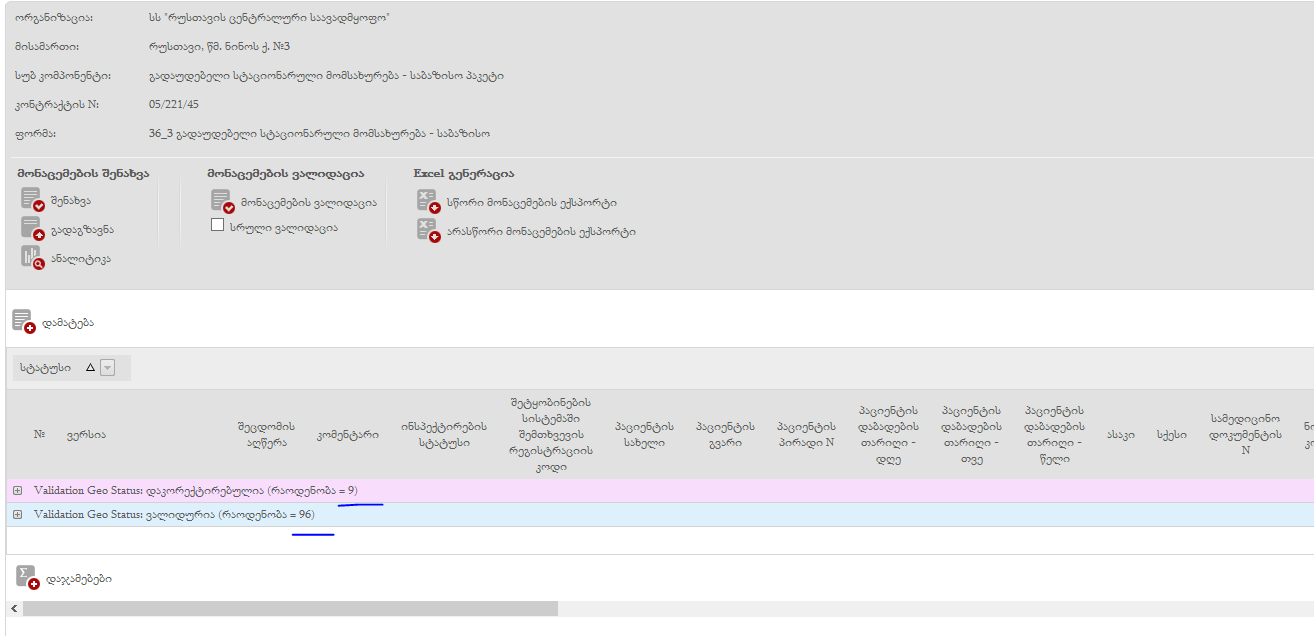Click the დაჯამებები (sigma) icon

point(28,577)
